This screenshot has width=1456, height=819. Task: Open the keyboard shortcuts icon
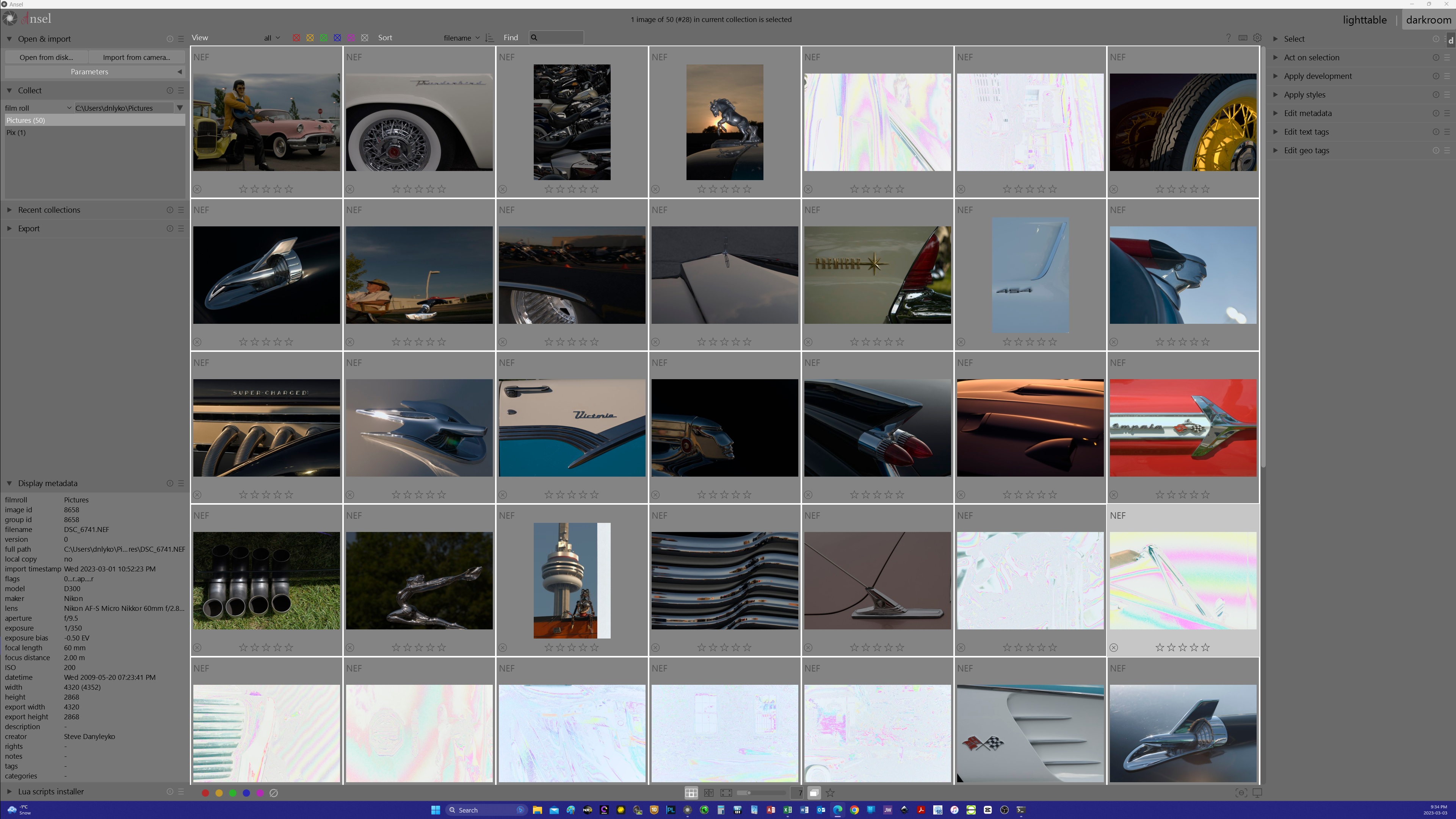pos(1243,38)
